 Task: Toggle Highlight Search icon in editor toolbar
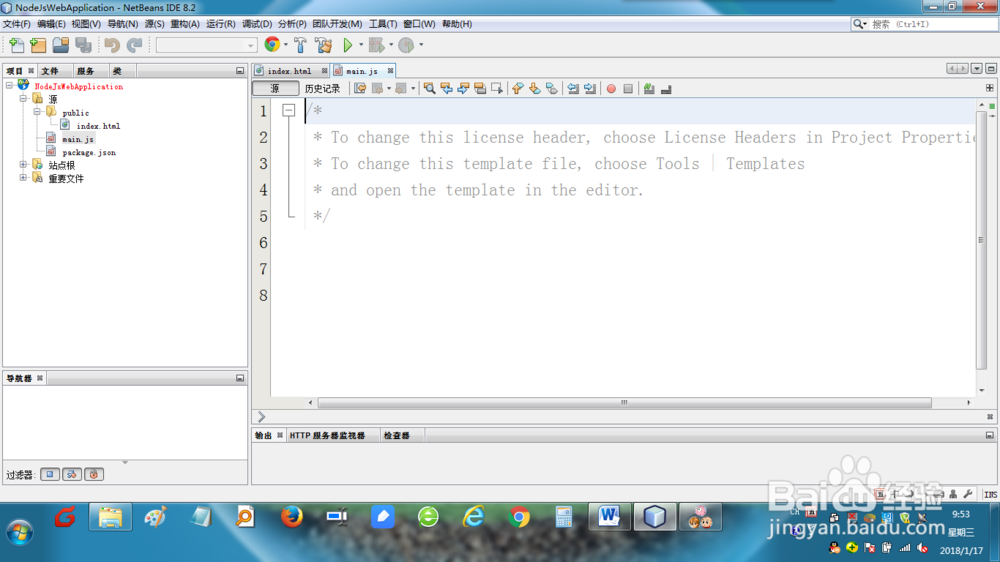click(x=480, y=89)
